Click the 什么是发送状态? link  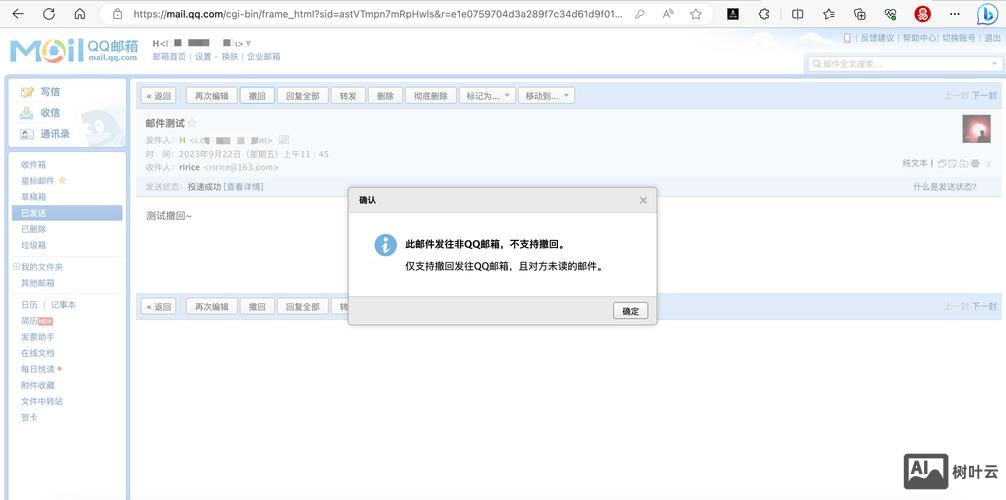point(945,187)
